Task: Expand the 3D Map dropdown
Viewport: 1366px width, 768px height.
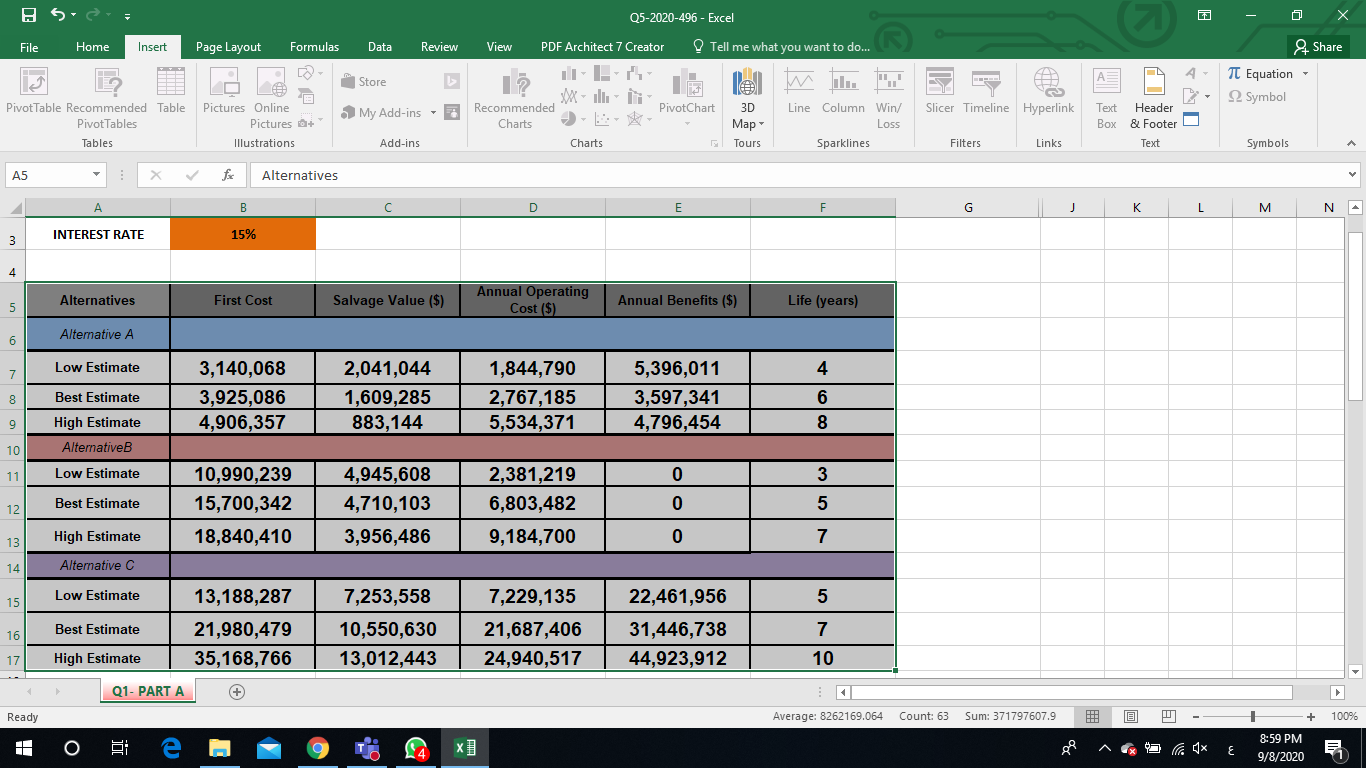Action: point(761,124)
